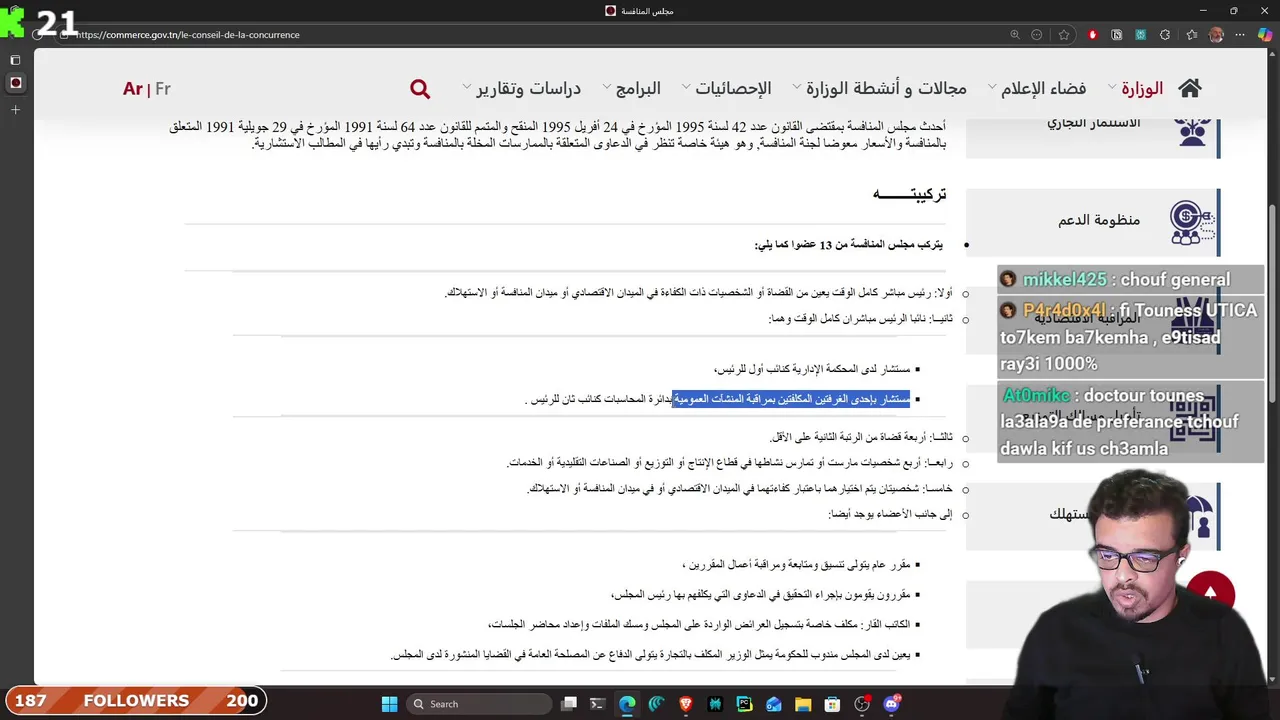Open the site search magnifier icon
This screenshot has width=1280, height=720.
click(x=420, y=89)
